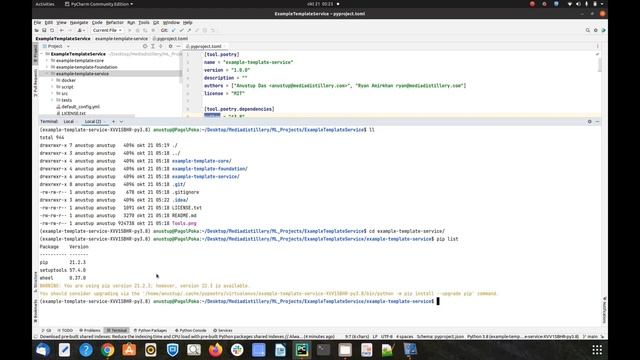Open terminal panel settings gear

point(589,122)
